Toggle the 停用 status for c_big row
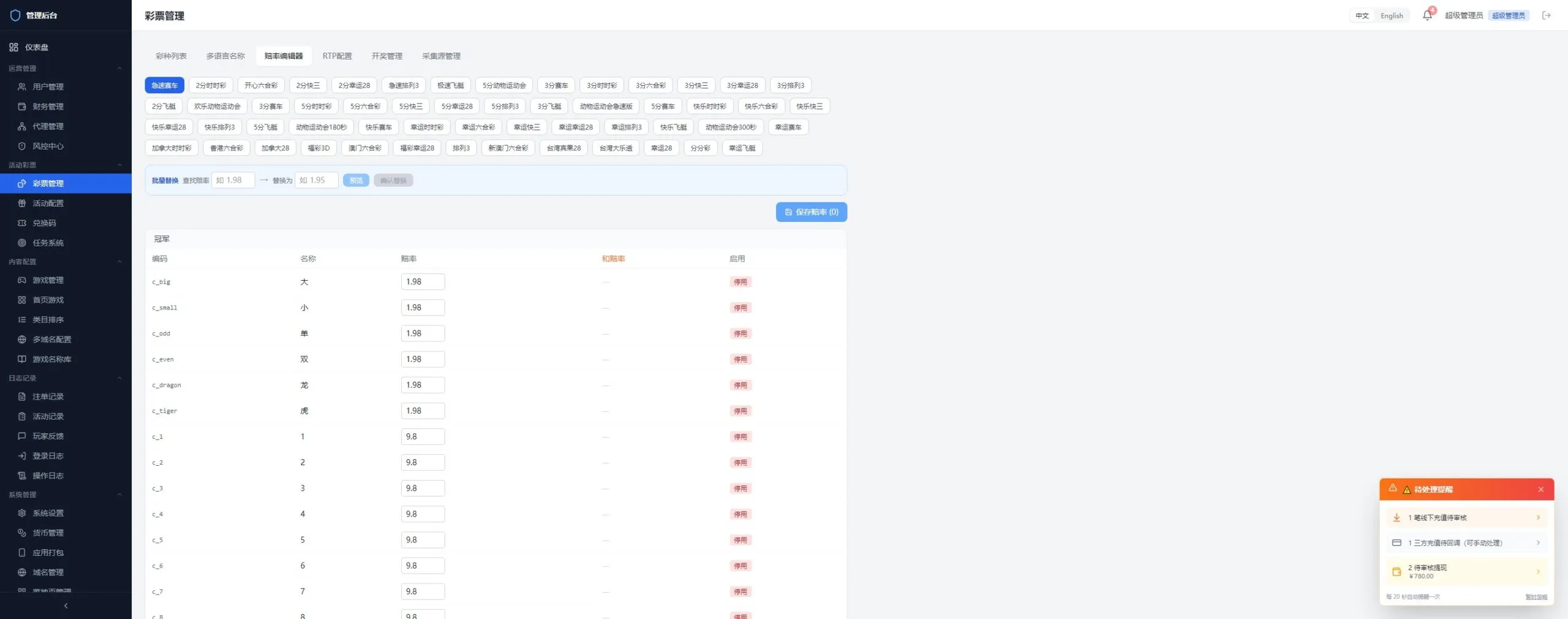 (741, 282)
